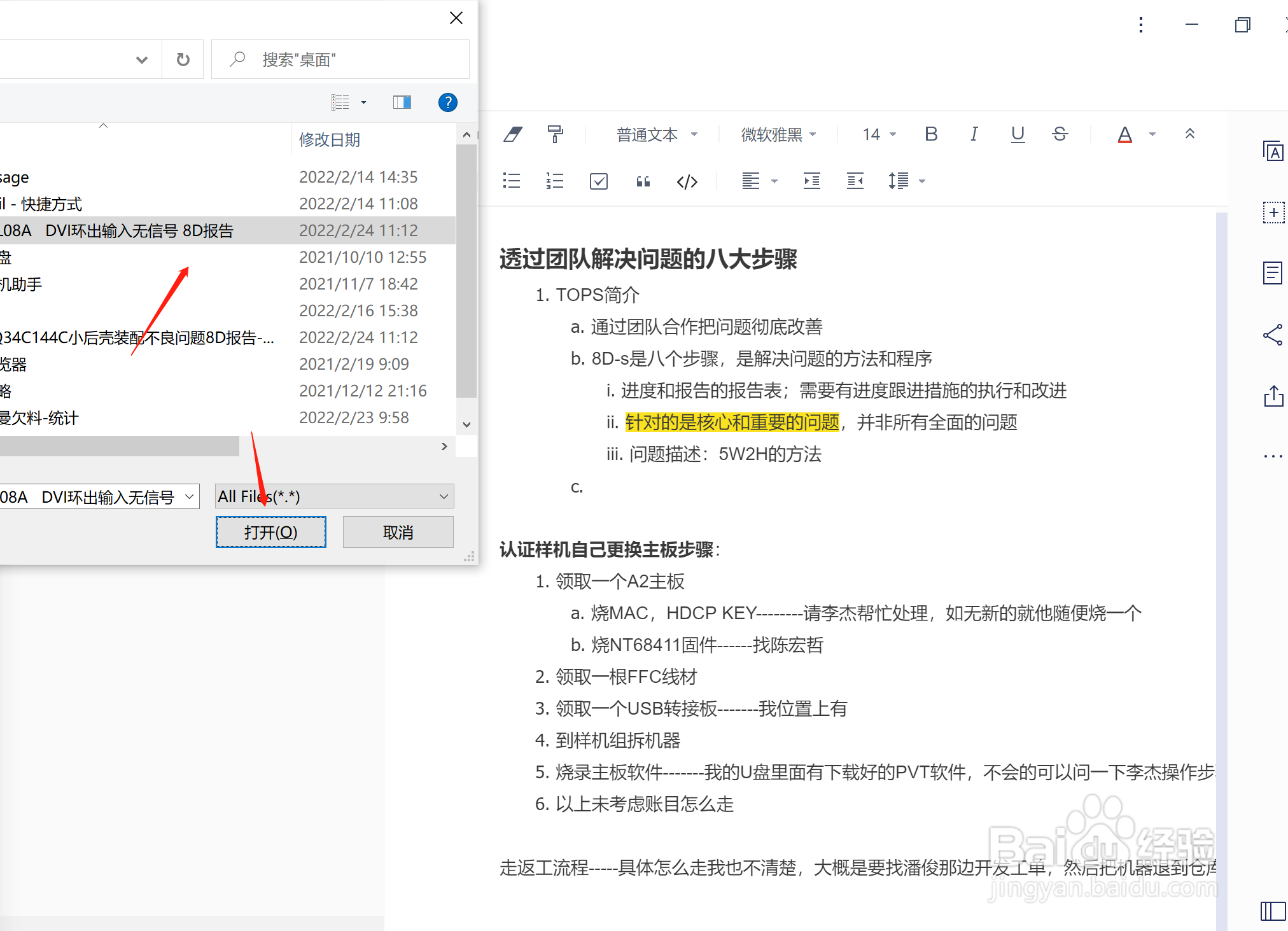Click the heading 认证样机自己更换主板步骤
The image size is (1288, 931).
point(606,549)
